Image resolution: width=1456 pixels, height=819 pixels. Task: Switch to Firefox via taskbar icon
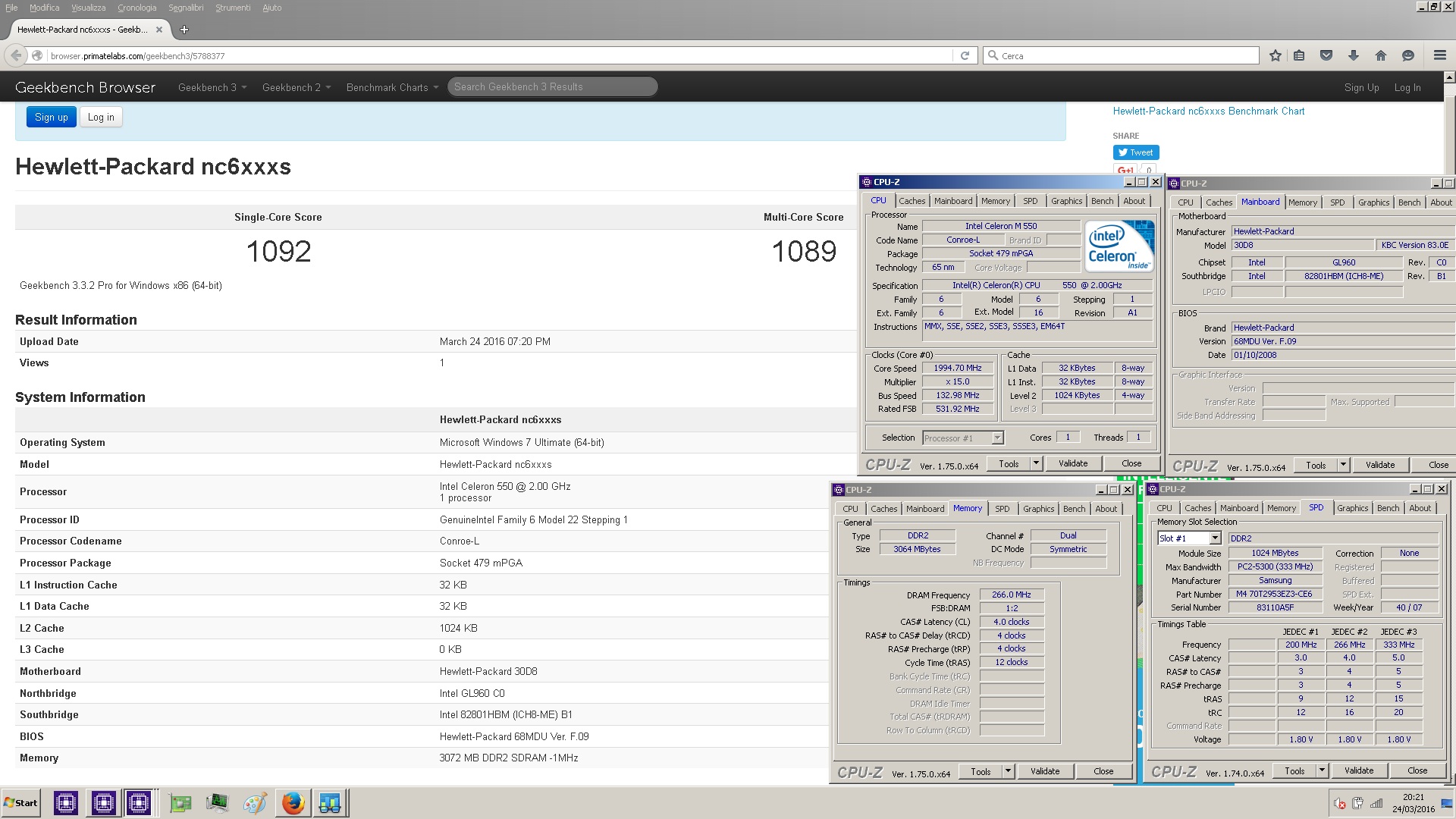point(293,803)
